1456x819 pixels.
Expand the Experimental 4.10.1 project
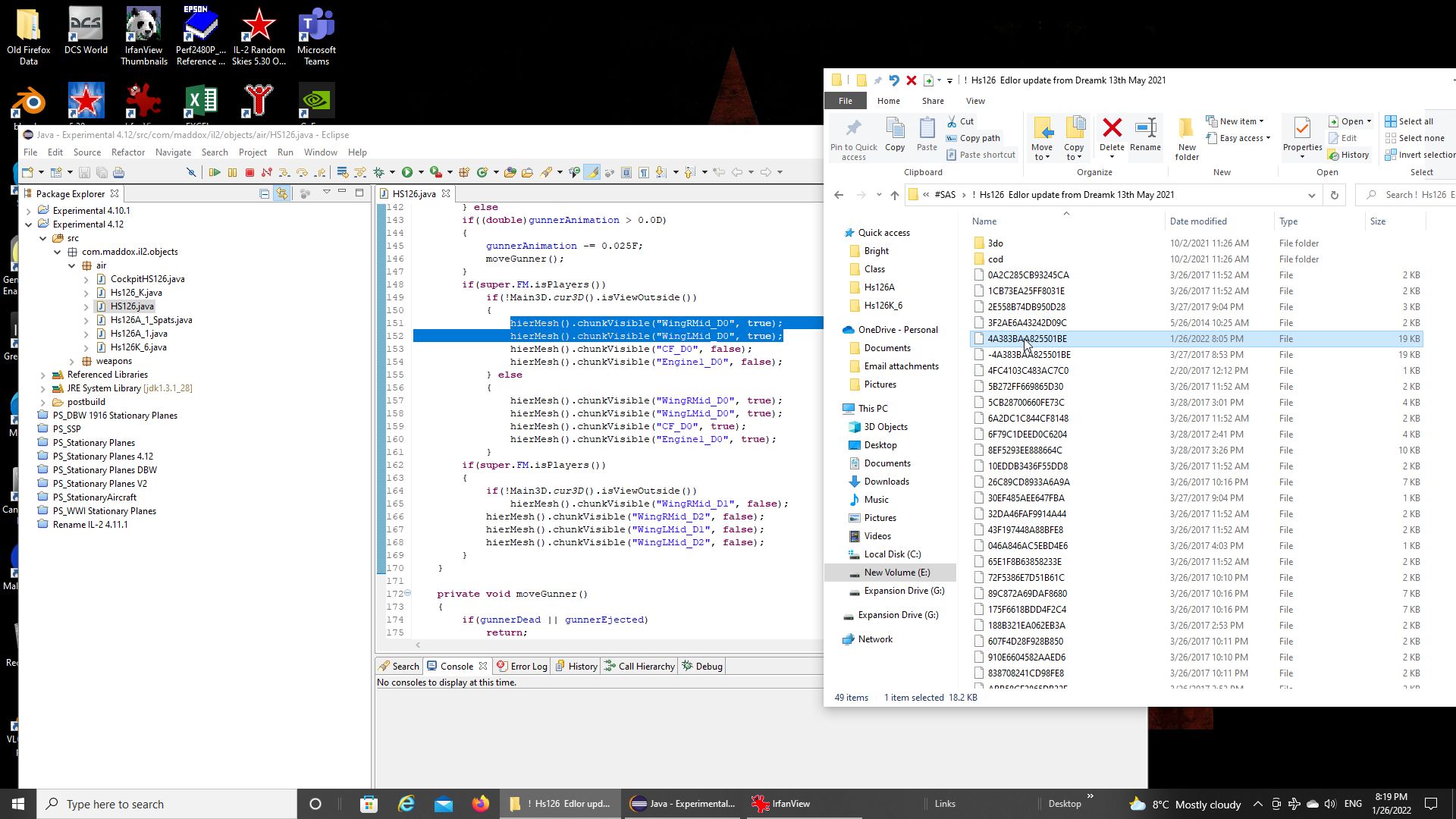[x=30, y=211]
